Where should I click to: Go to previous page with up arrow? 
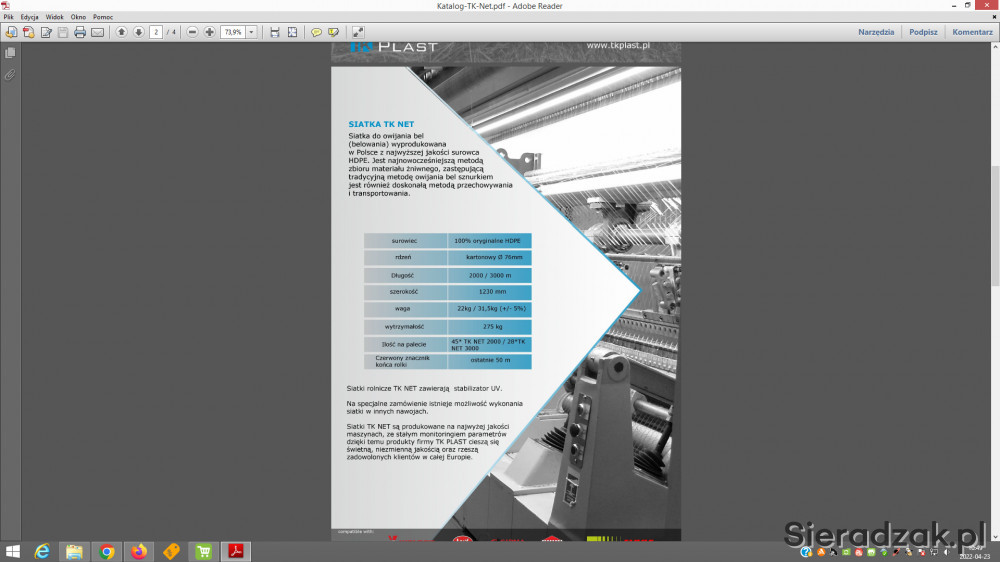(x=122, y=32)
